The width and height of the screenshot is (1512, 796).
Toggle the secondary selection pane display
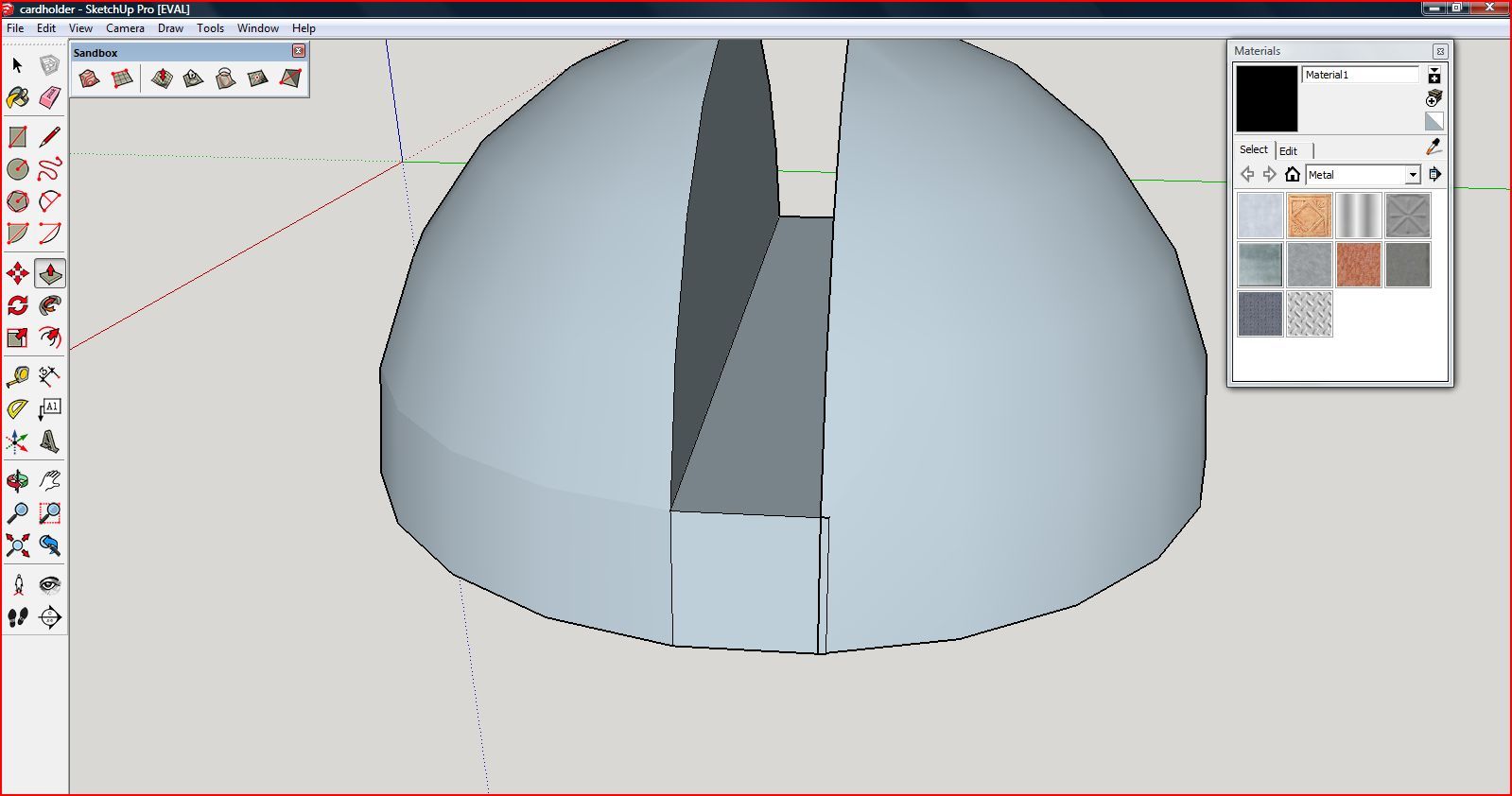tap(1434, 76)
